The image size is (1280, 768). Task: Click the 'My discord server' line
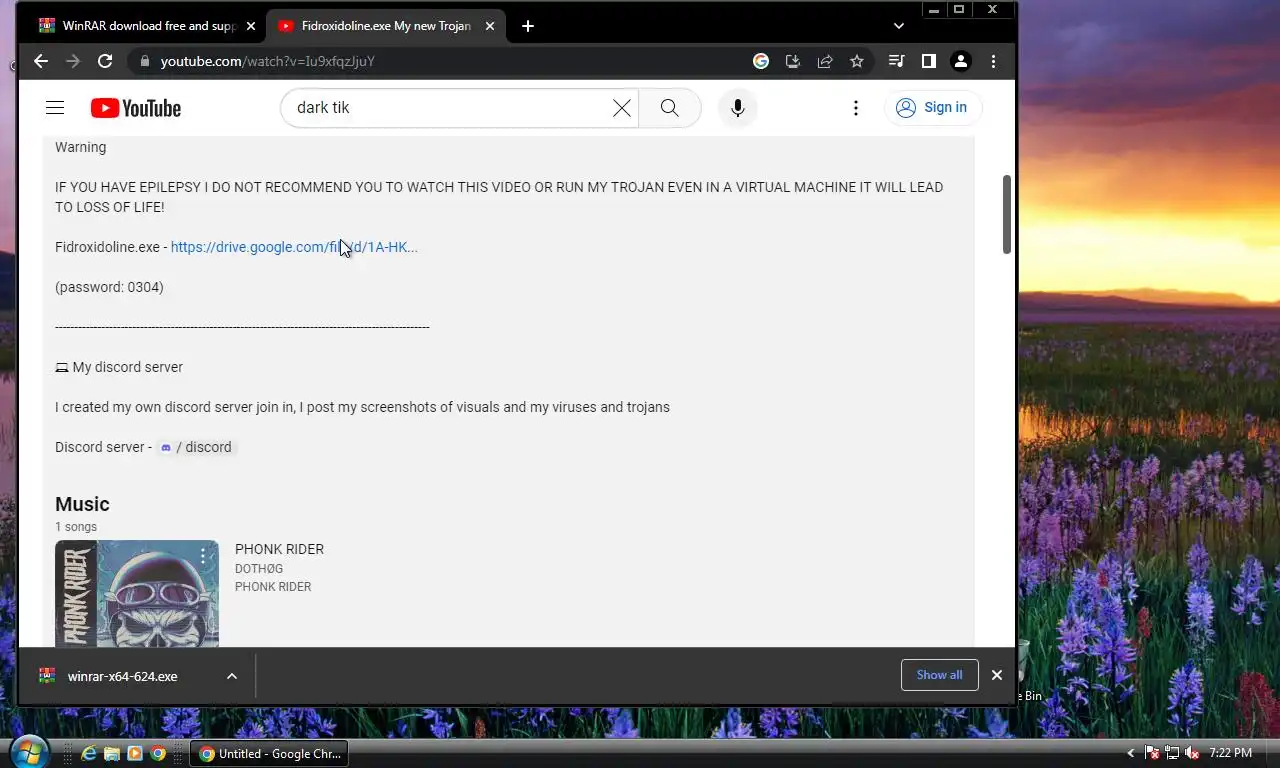[119, 367]
